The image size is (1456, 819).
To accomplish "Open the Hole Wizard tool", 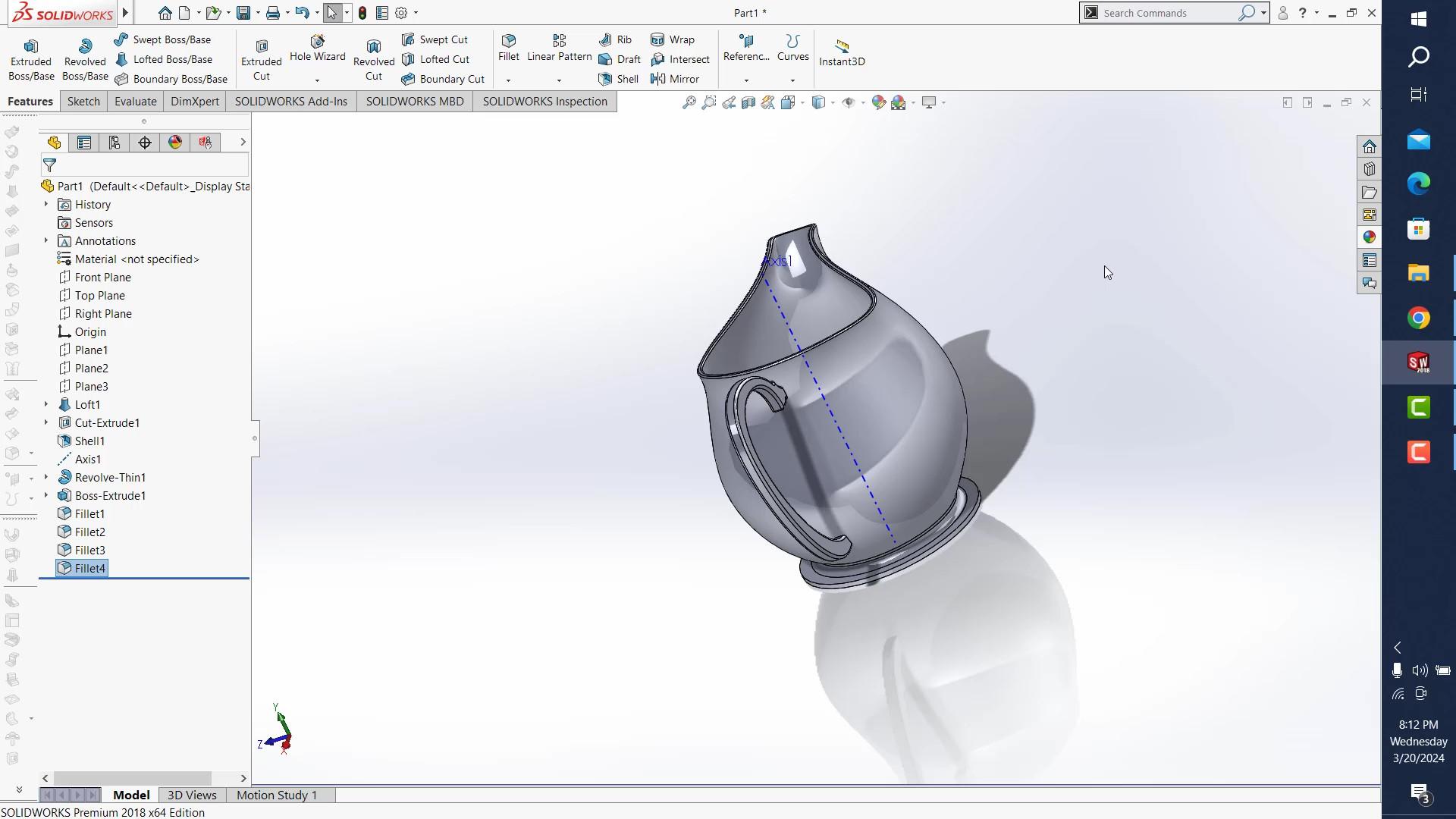I will point(317,47).
